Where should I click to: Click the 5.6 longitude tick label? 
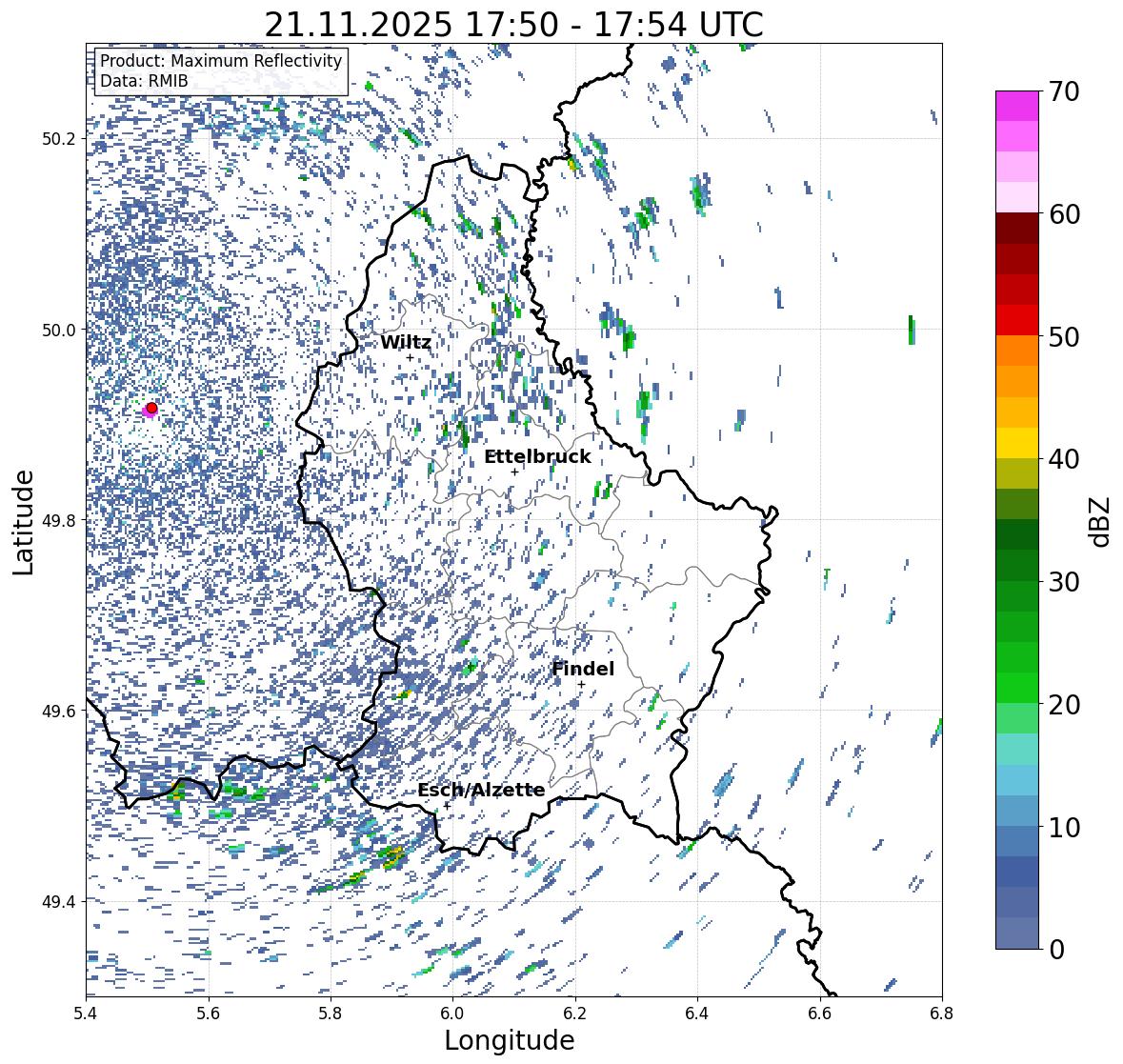pos(209,1013)
